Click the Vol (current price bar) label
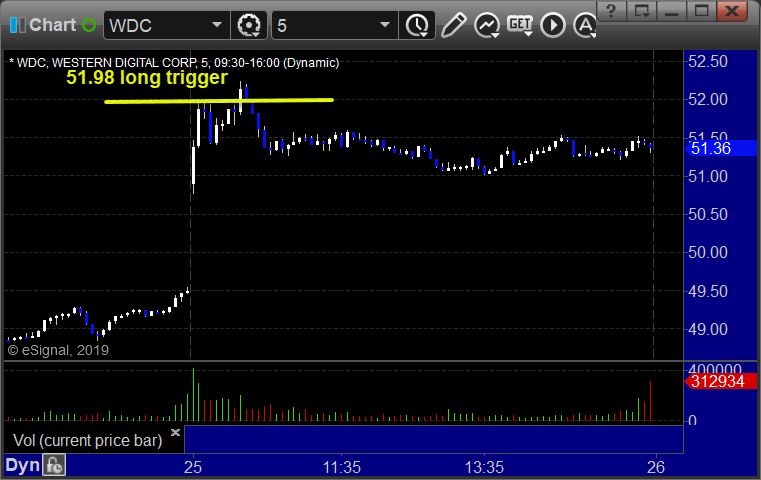 point(87,441)
